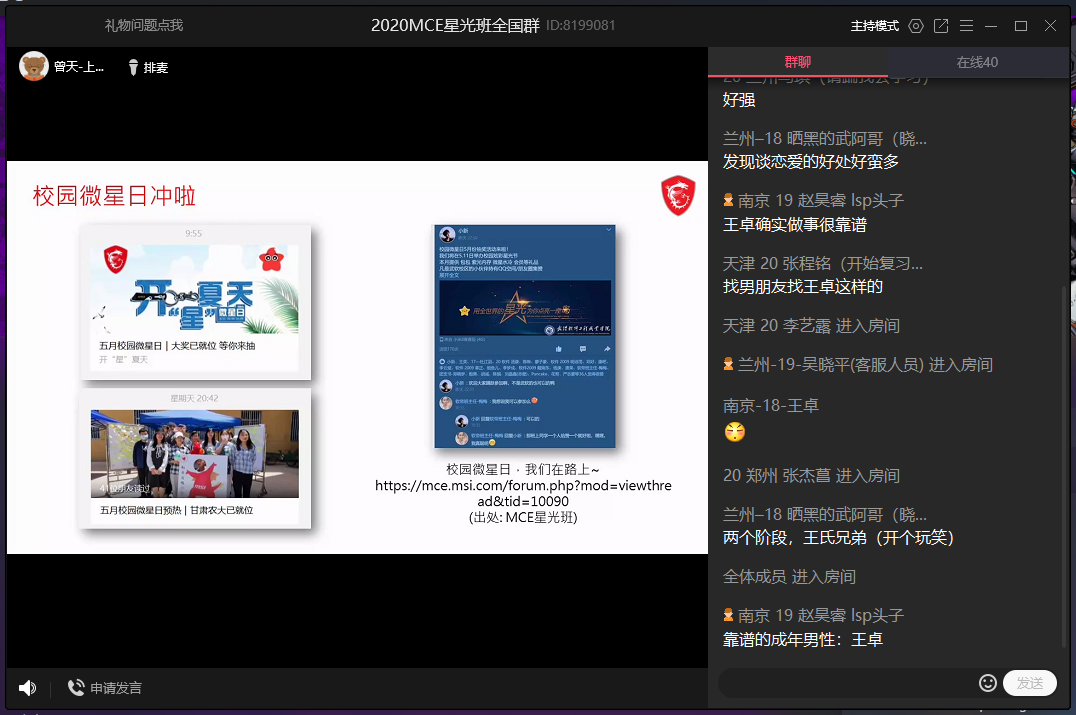Click slide heading 校园微星日冲啦
This screenshot has width=1076, height=715.
(114, 196)
